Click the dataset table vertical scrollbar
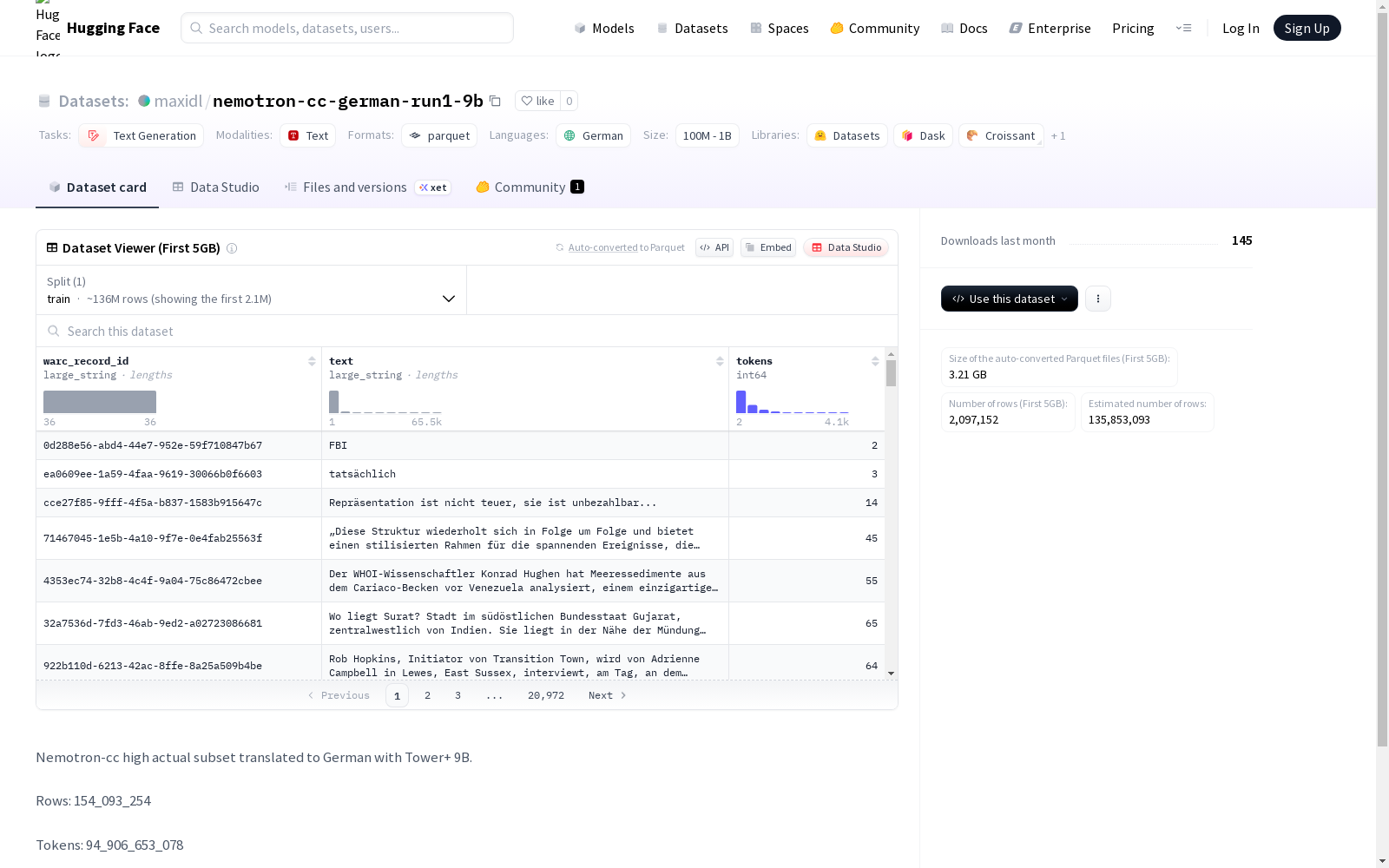 tap(891, 373)
